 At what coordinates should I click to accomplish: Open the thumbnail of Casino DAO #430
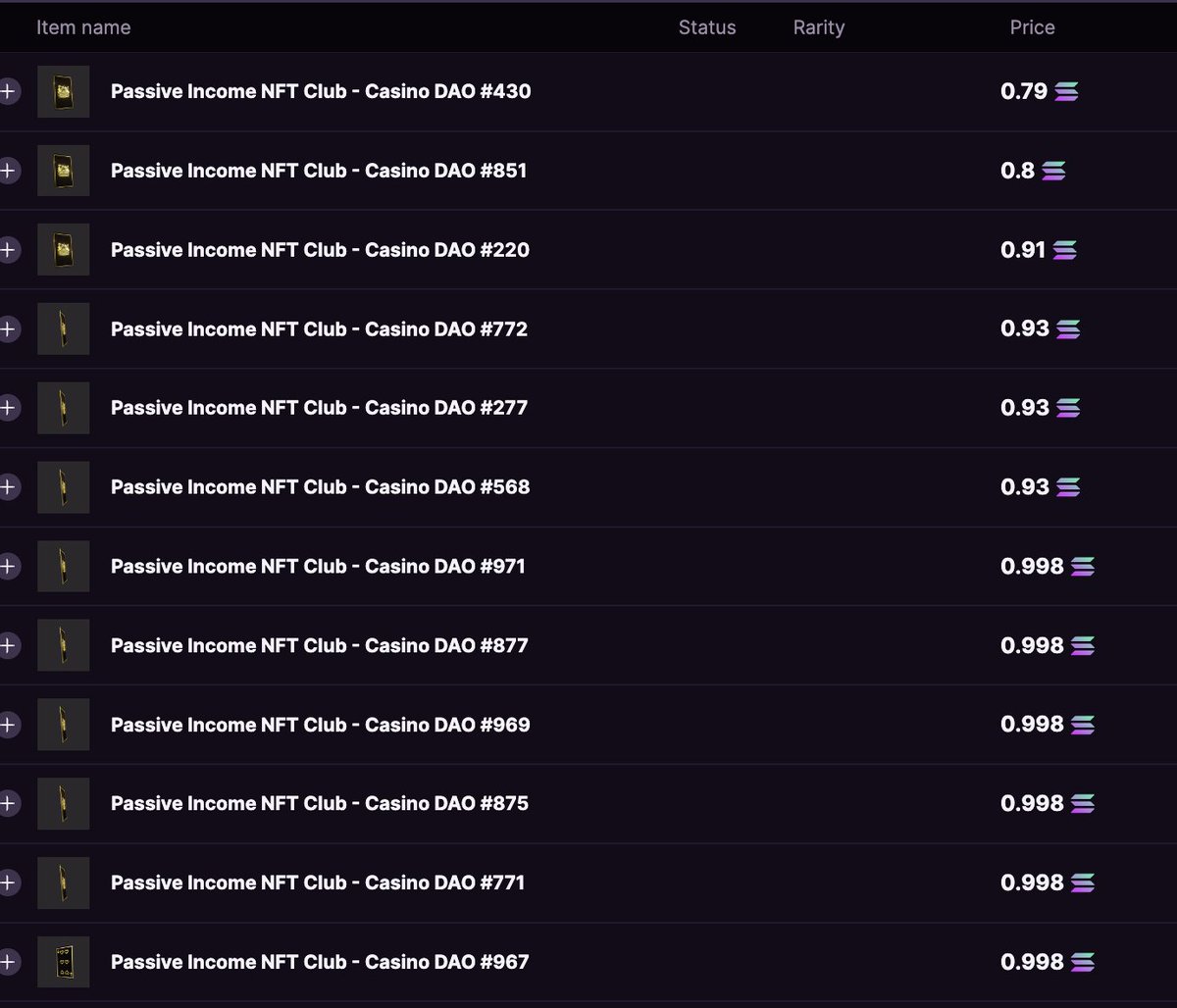coord(64,92)
